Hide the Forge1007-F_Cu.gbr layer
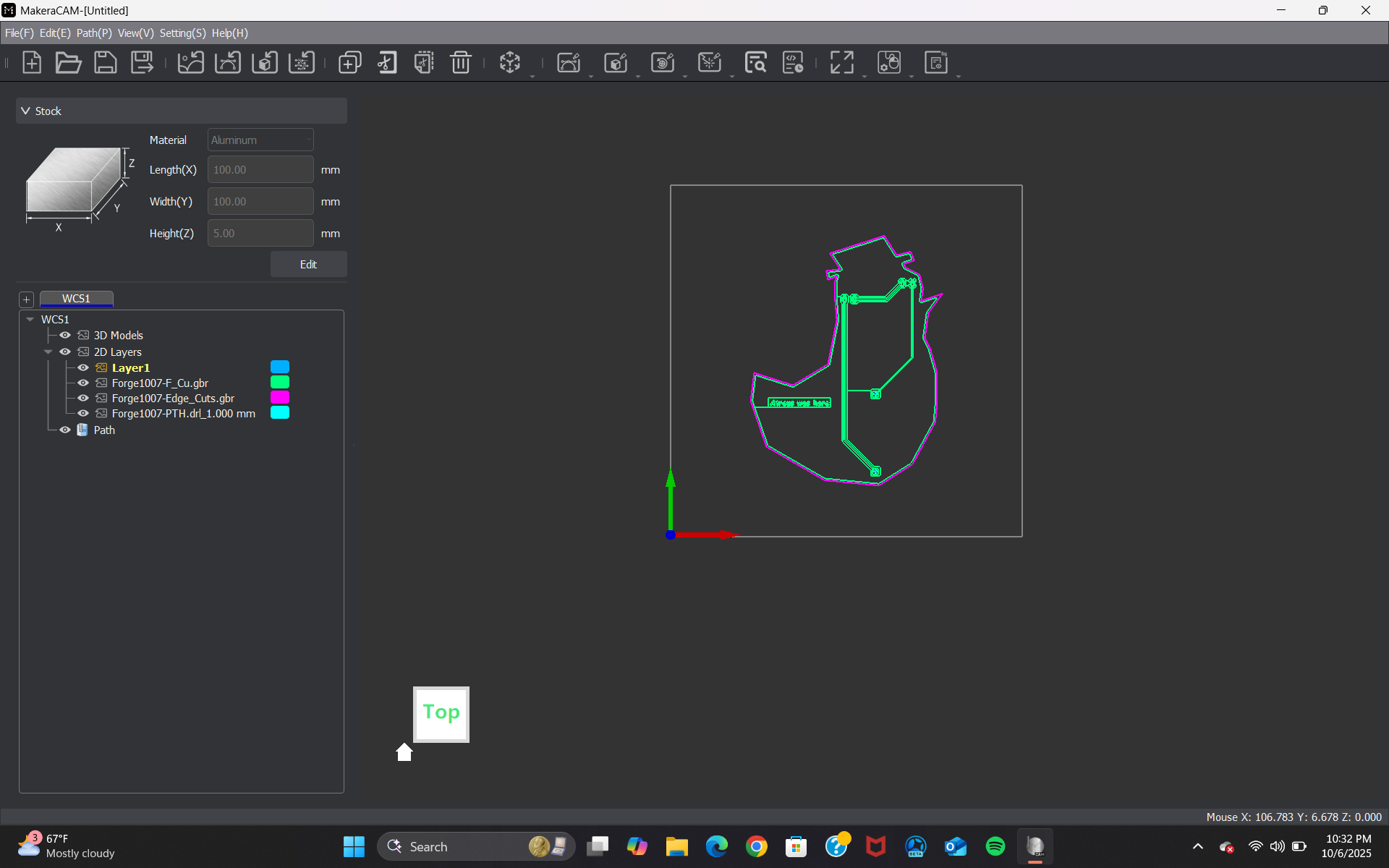 point(83,383)
